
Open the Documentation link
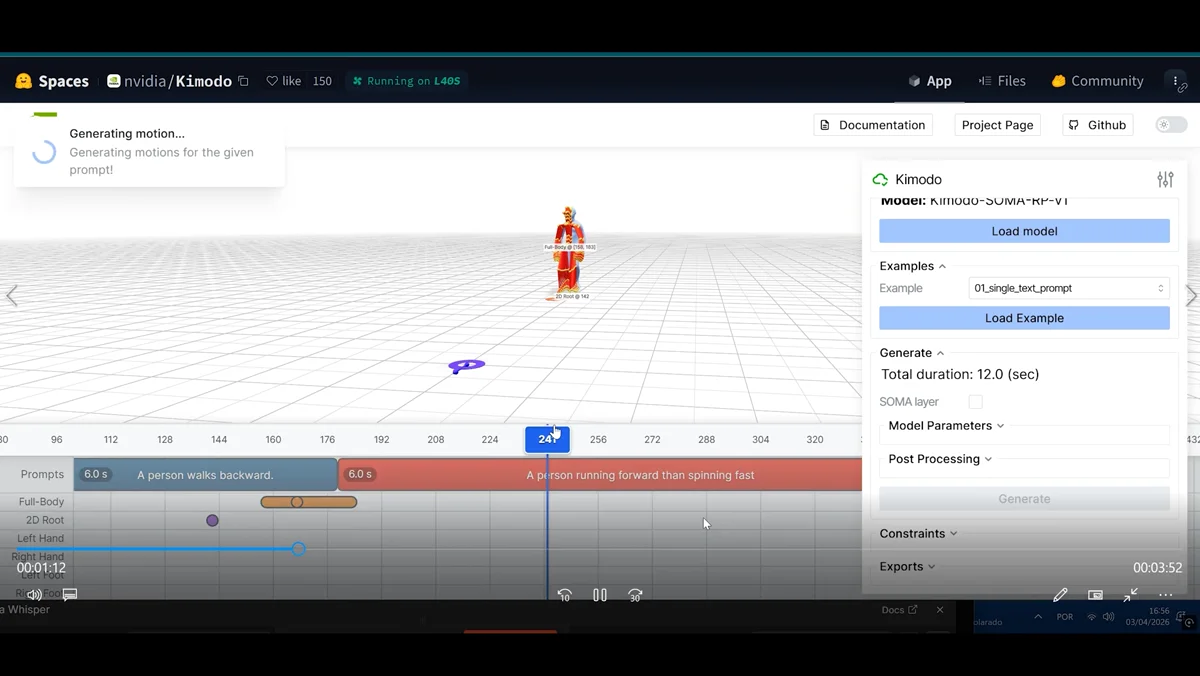(x=872, y=125)
